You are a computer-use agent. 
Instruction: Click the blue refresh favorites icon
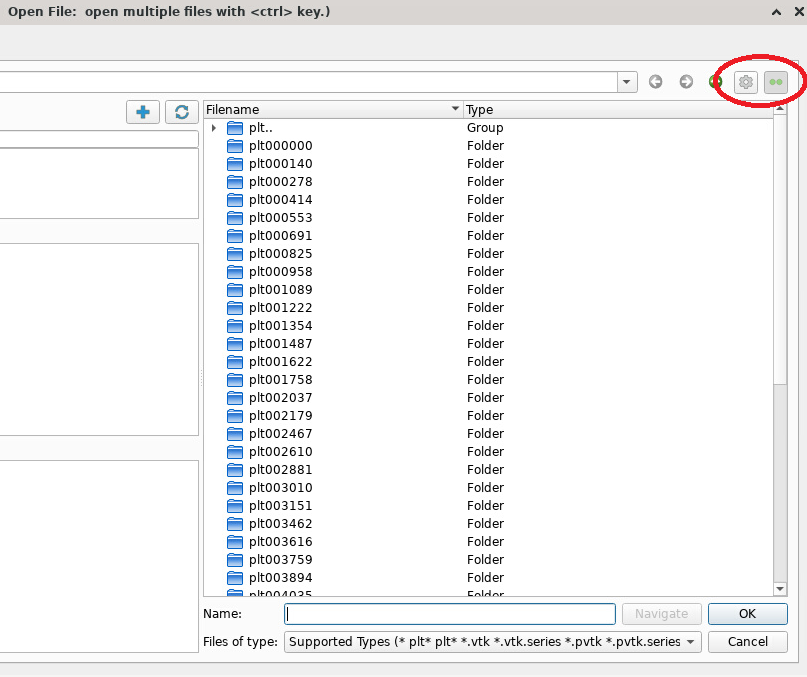181,112
